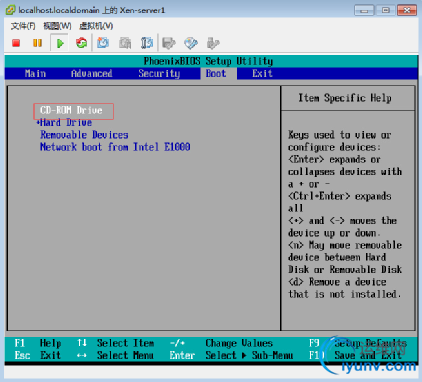Click the PhoenixBIOS Setup Utility title
Viewport: 422px width, 382px height.
click(208, 61)
